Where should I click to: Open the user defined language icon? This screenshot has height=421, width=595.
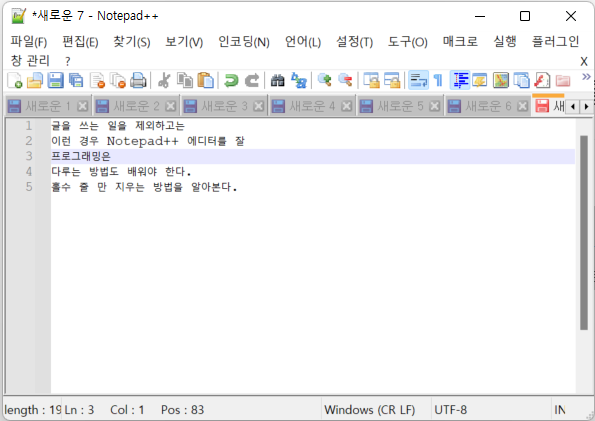[480, 80]
